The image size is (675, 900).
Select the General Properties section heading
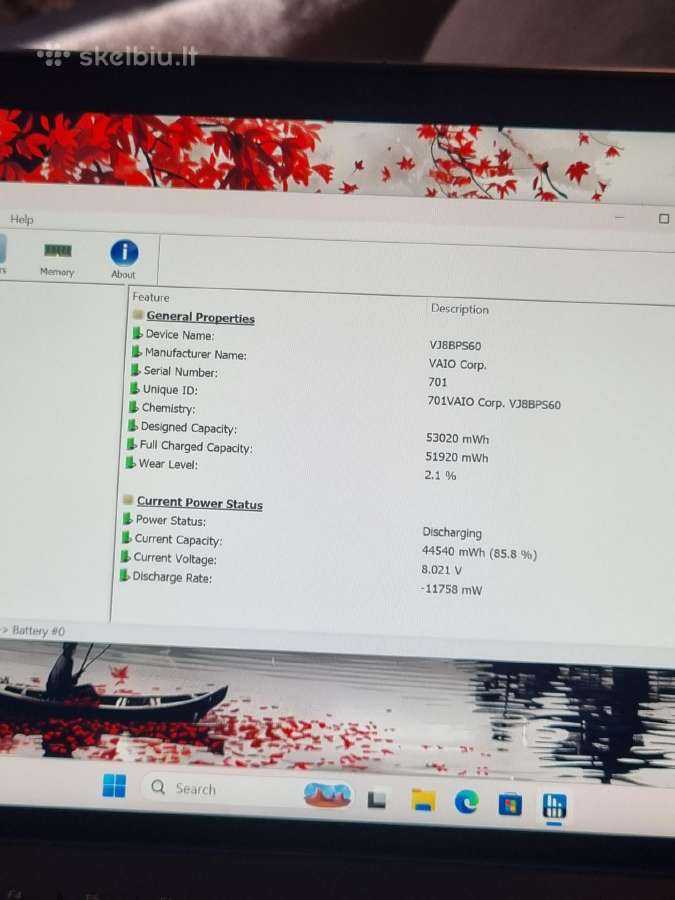tap(200, 317)
